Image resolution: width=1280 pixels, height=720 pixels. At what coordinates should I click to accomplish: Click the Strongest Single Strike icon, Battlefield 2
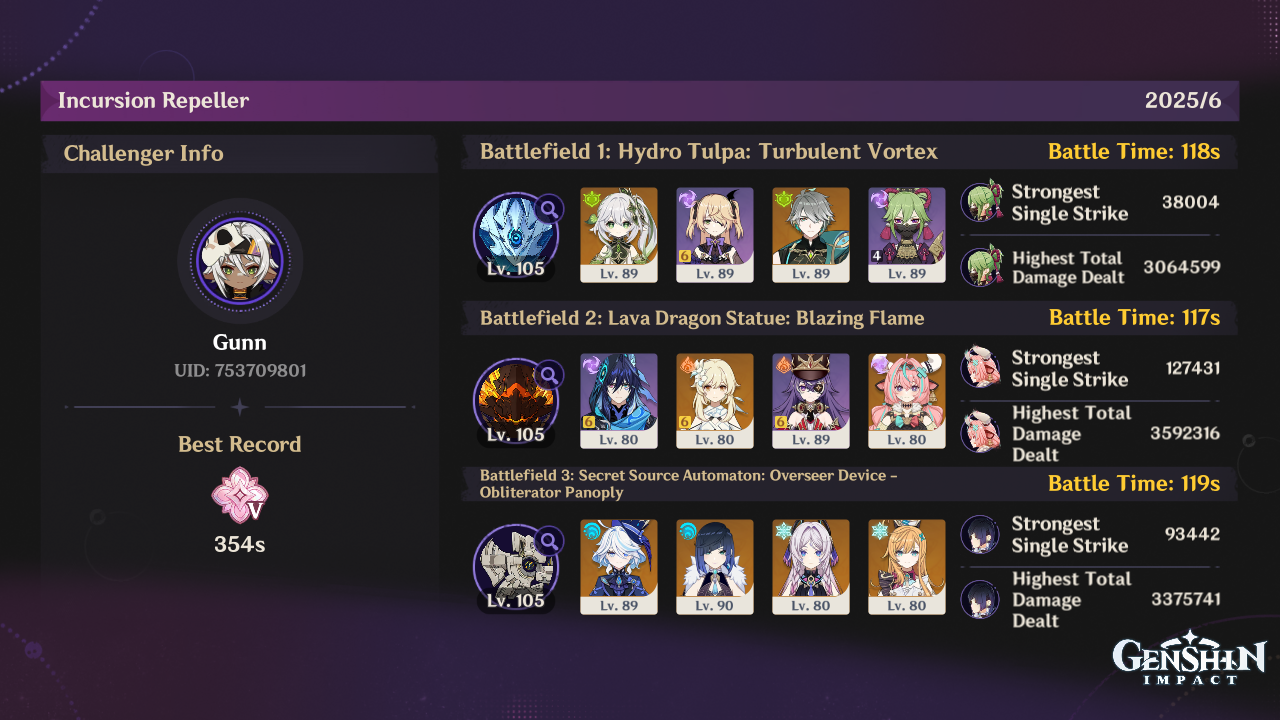(x=981, y=368)
